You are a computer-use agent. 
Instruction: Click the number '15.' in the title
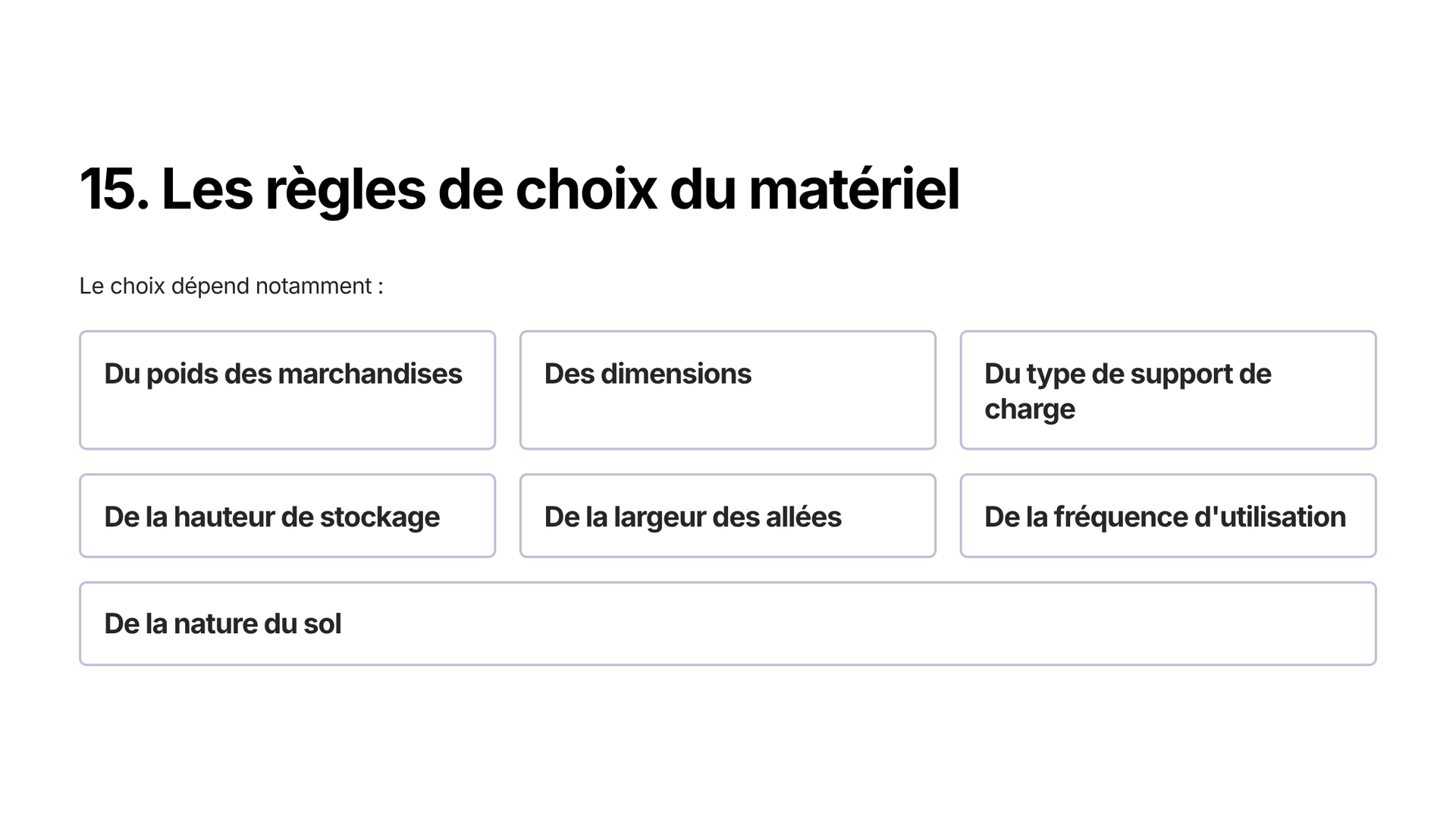[x=115, y=190]
